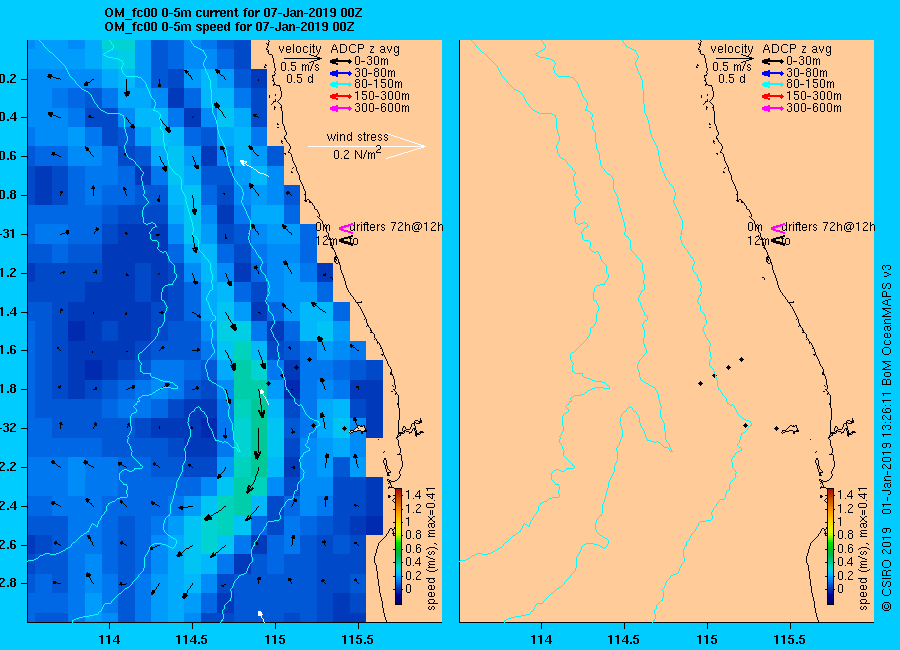Screen dimensions: 900x650
Task: Click the white wind stress arrow
Action: coord(367,146)
